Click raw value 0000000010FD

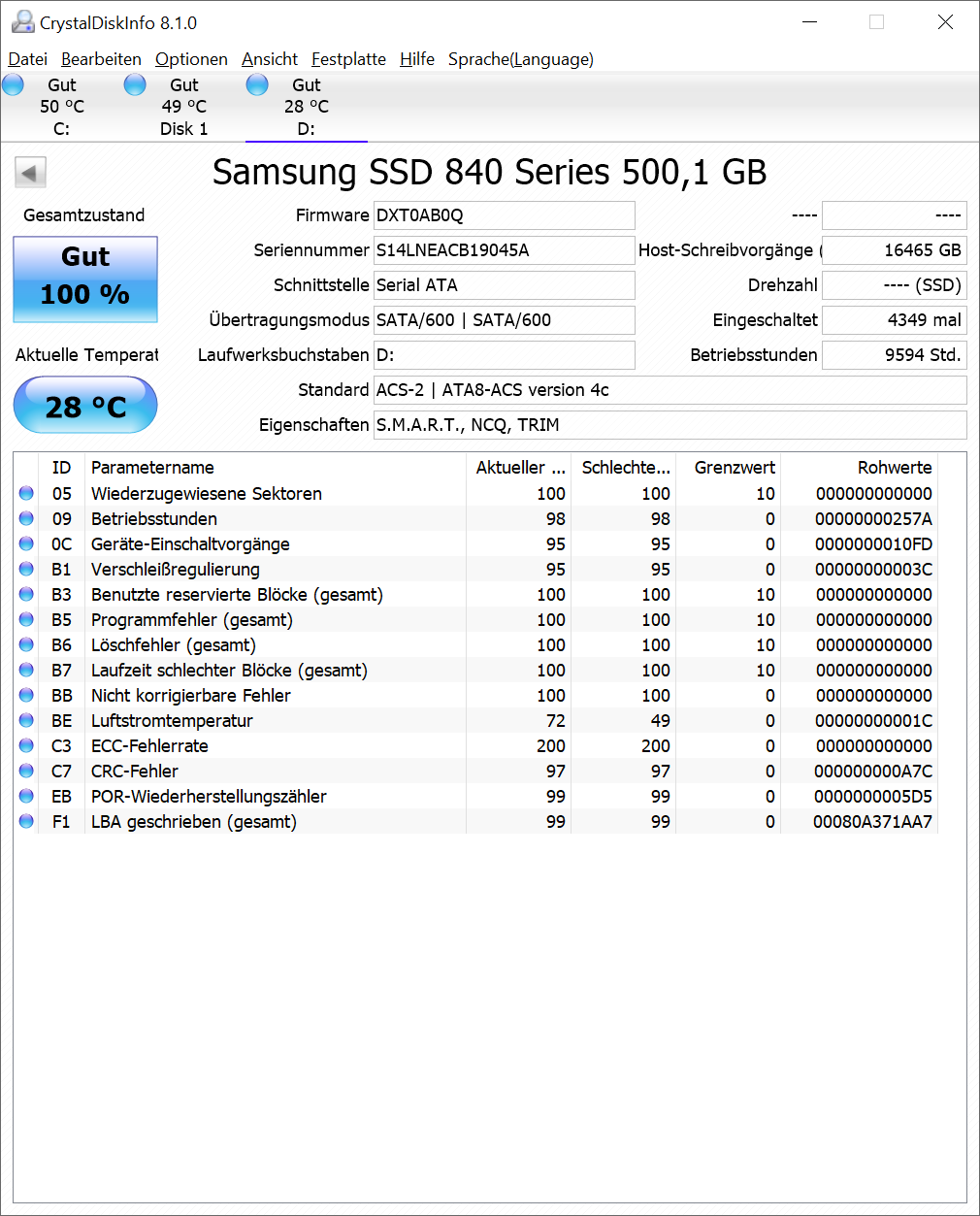pos(873,544)
